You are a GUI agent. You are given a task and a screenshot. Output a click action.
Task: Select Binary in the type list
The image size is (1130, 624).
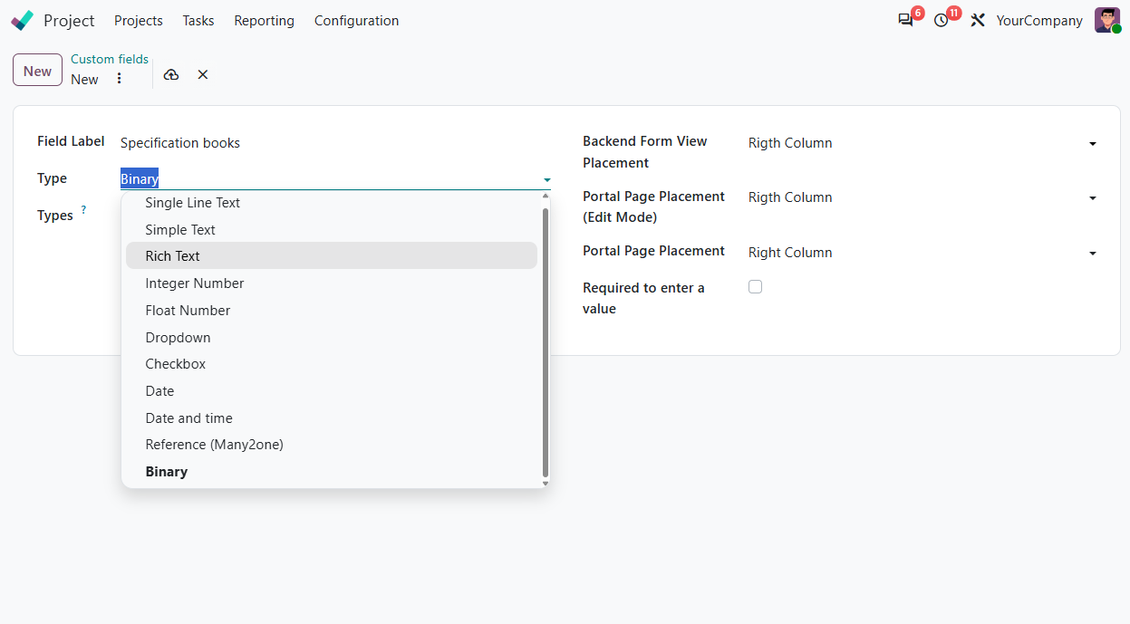coord(332,472)
